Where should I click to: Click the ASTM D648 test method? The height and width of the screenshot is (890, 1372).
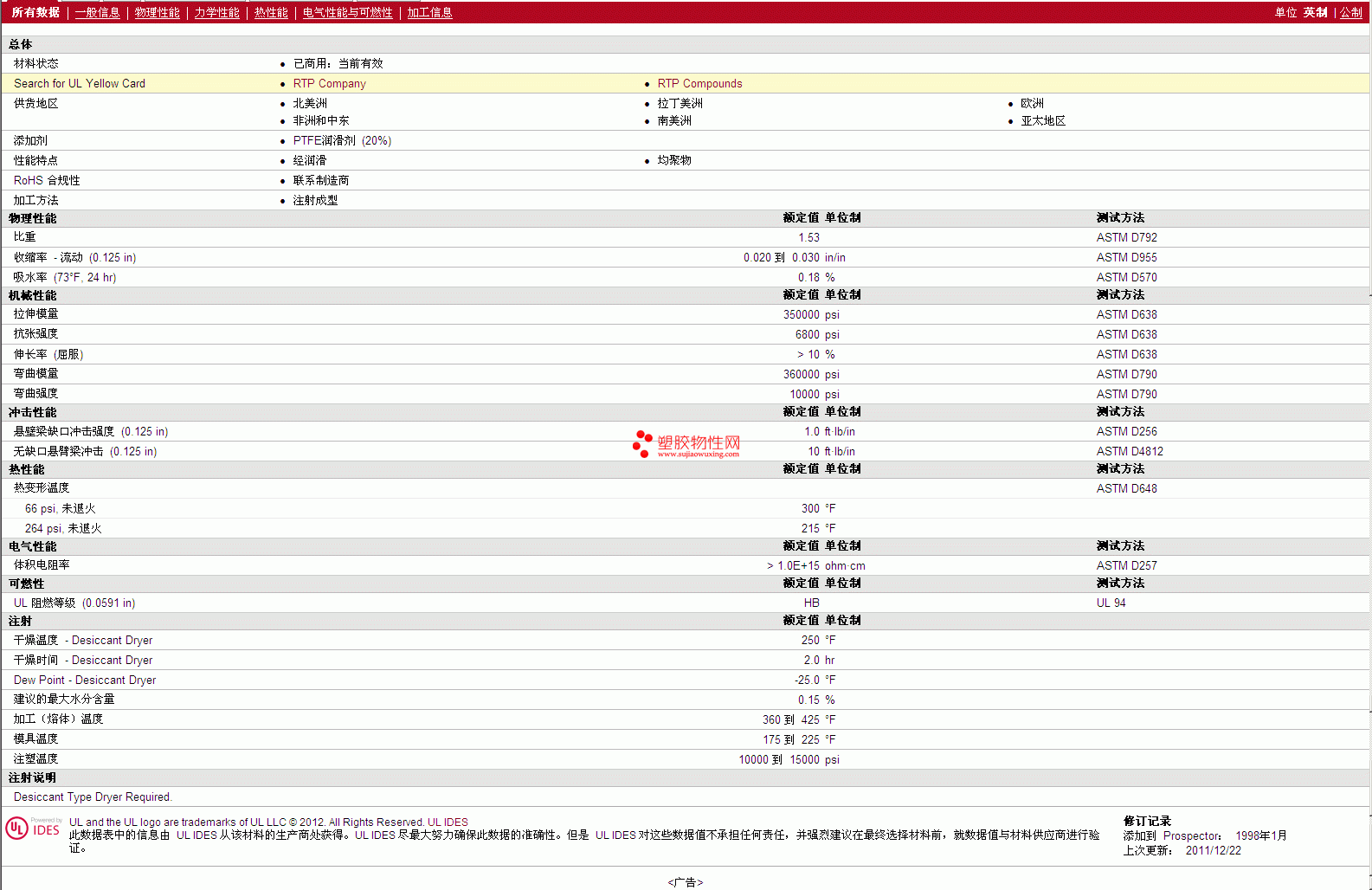(x=1126, y=488)
